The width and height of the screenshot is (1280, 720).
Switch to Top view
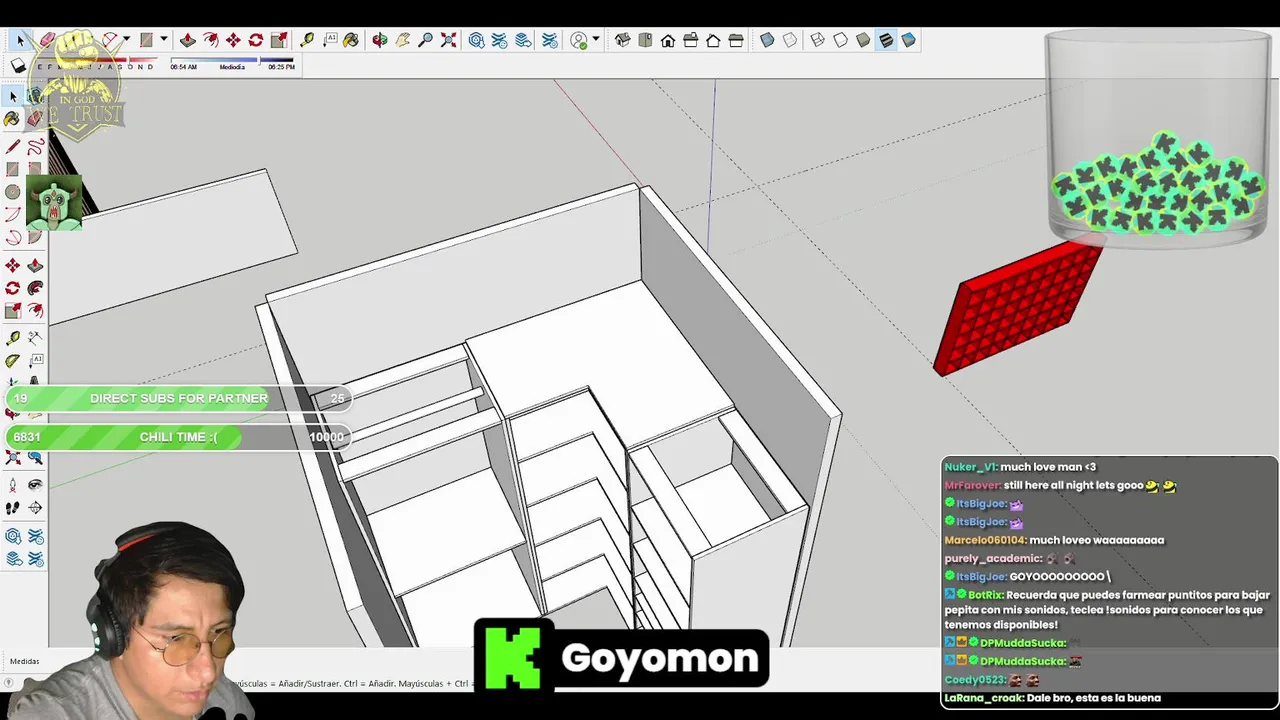click(x=645, y=40)
